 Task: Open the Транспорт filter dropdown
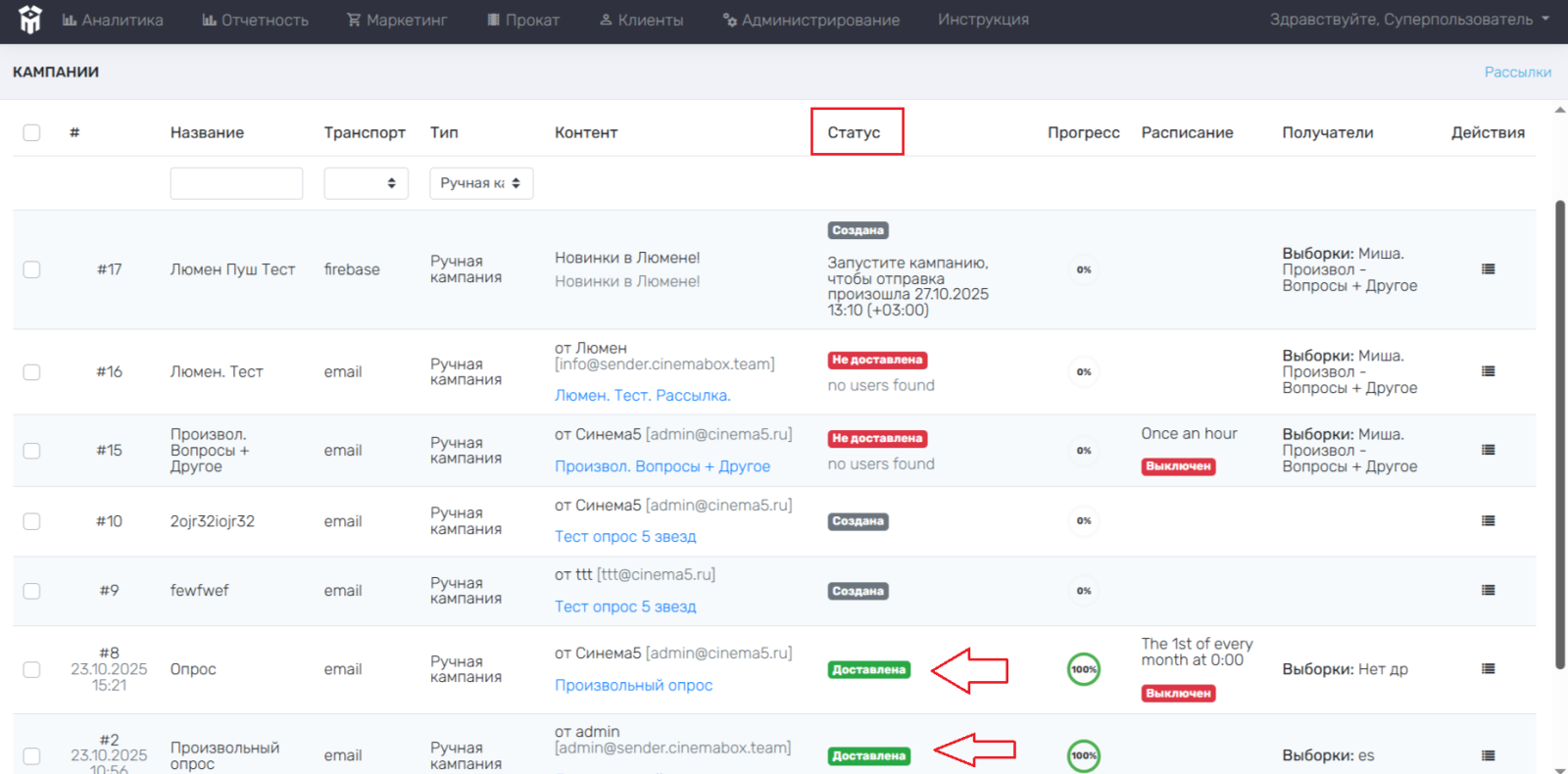click(366, 183)
